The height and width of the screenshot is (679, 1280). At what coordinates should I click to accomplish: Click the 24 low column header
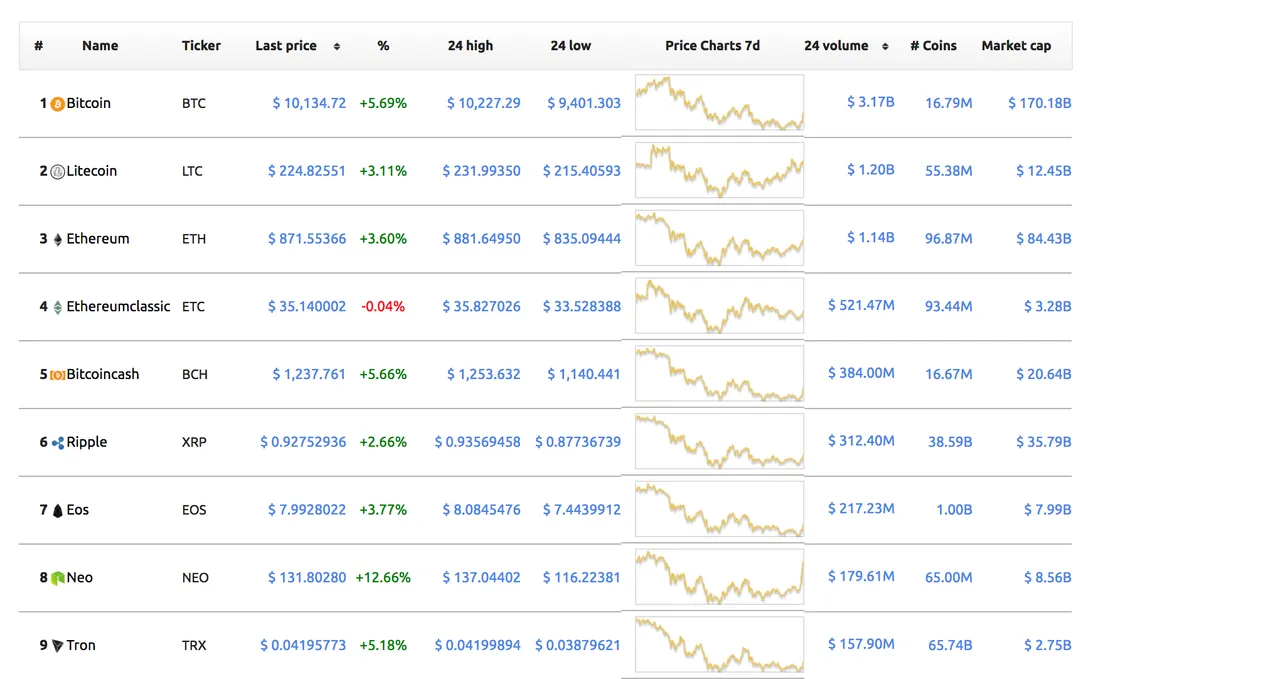coord(570,46)
